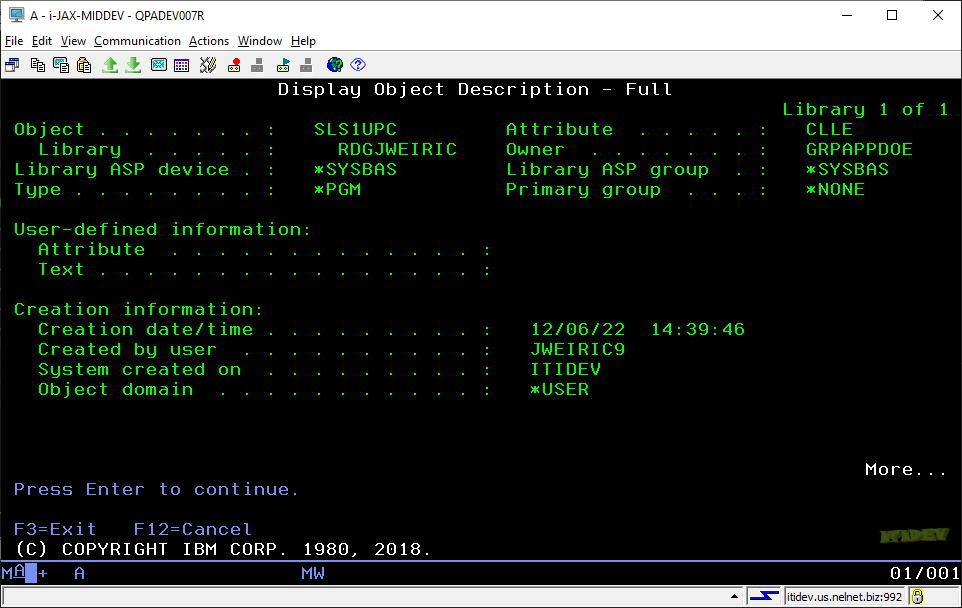Screen dimensions: 962x608
Task: Open help using the question mark icon
Action: click(358, 64)
